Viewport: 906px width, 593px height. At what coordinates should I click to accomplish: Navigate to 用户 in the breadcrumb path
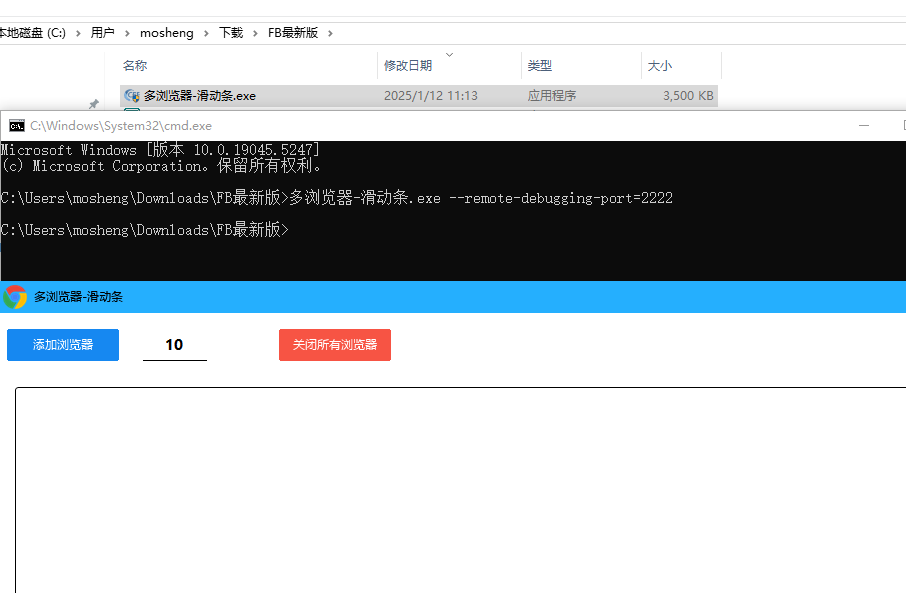[102, 32]
